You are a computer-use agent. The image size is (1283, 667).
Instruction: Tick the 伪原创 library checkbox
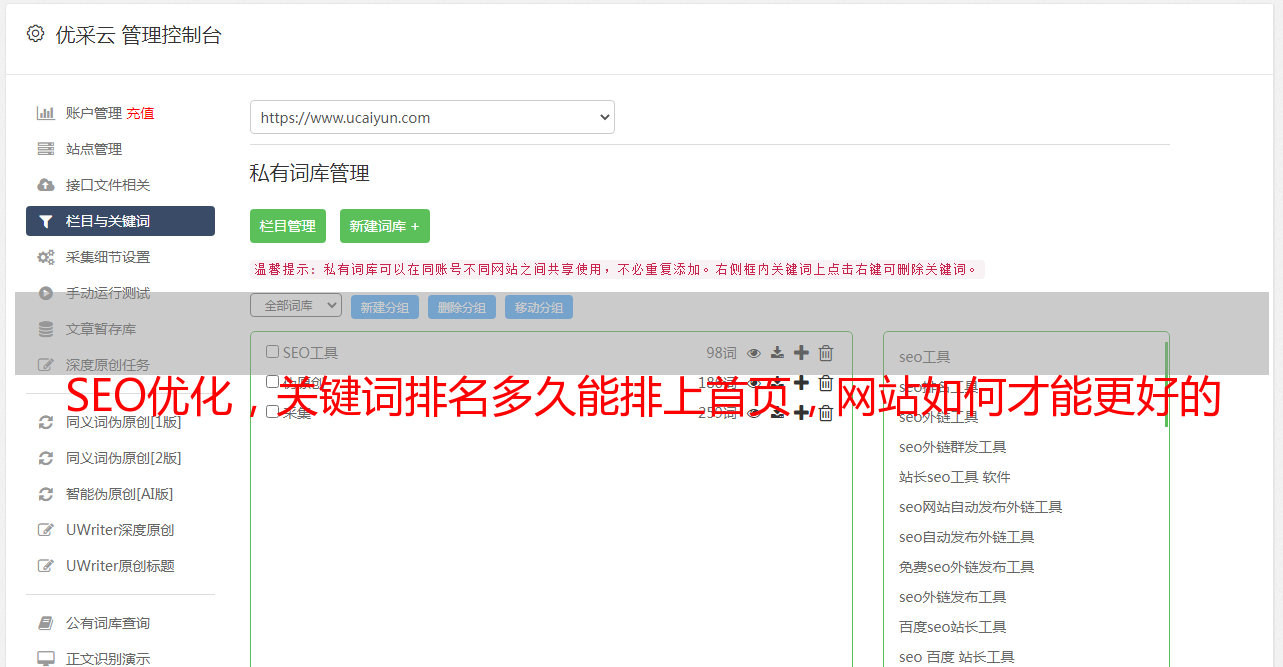272,382
